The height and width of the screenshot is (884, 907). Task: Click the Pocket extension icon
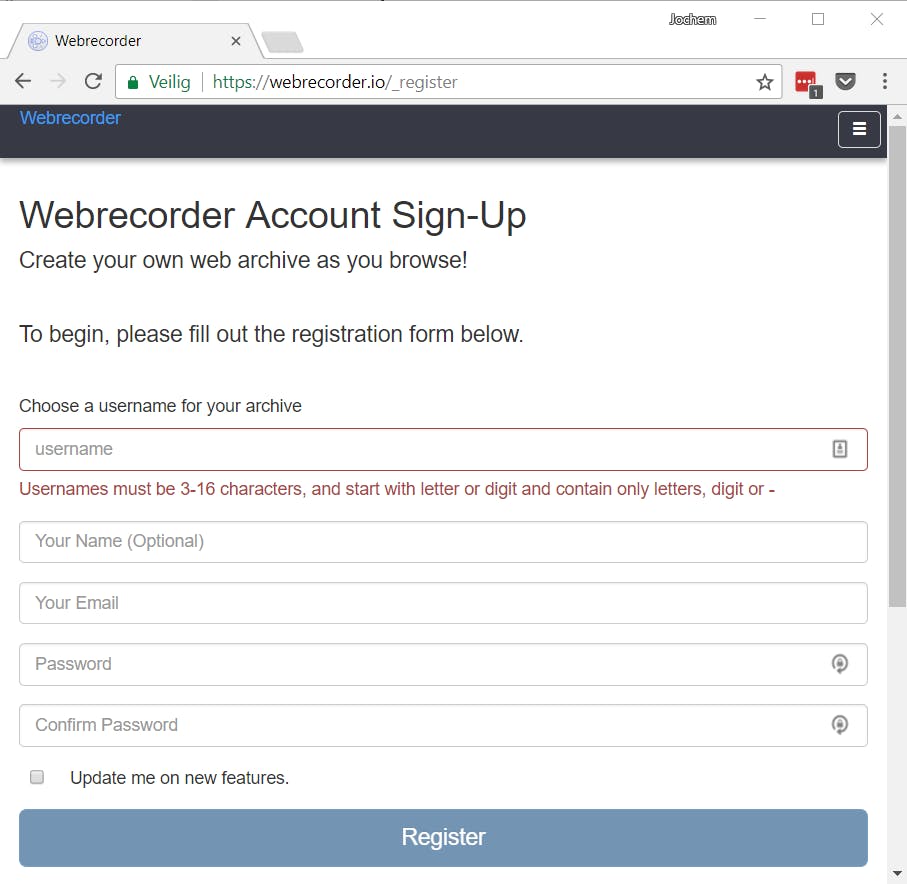pyautogui.click(x=846, y=82)
